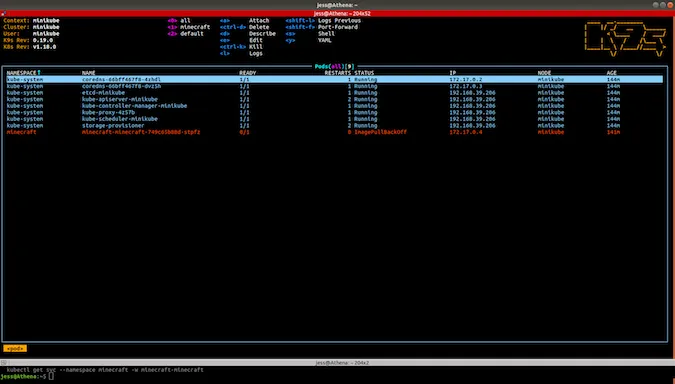This screenshot has height=384, width=675.
Task: Click the User: minikube info line
Action: point(31,34)
